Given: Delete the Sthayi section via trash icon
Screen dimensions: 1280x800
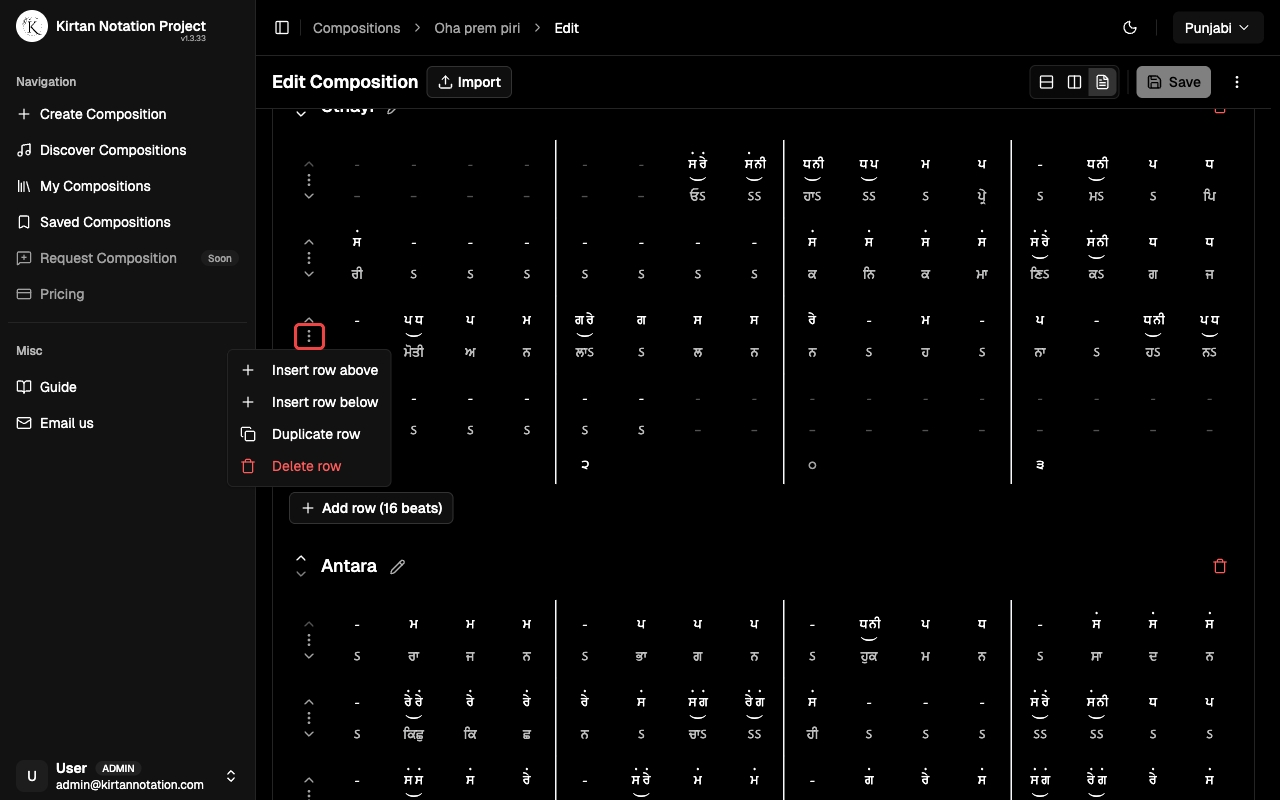Looking at the screenshot, I should click(x=1220, y=106).
